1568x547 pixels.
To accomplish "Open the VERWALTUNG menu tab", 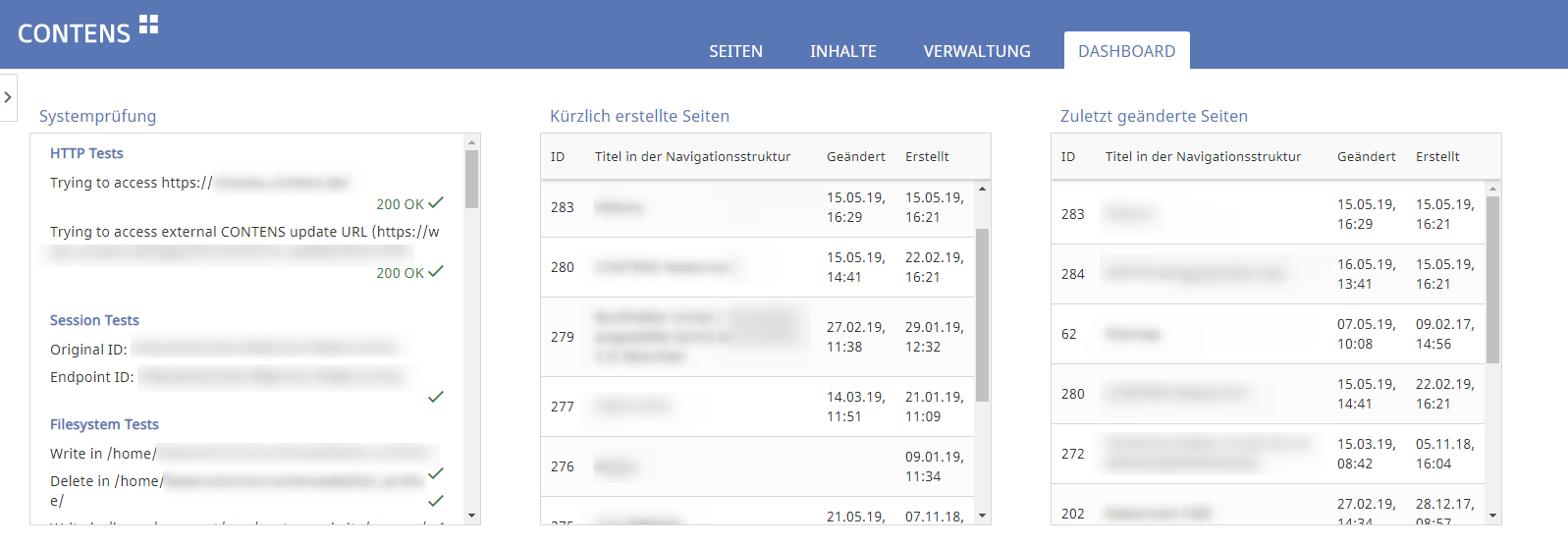I will point(976,51).
